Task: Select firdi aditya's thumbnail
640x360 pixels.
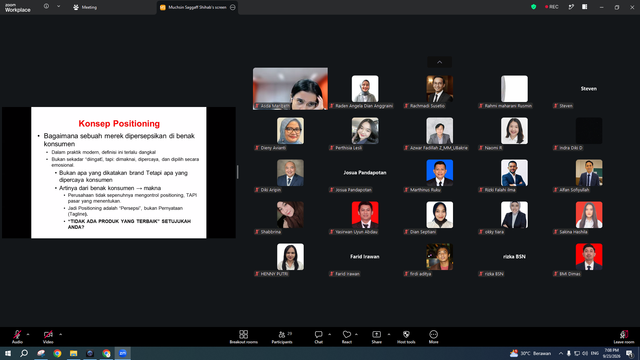Action: pyautogui.click(x=440, y=257)
